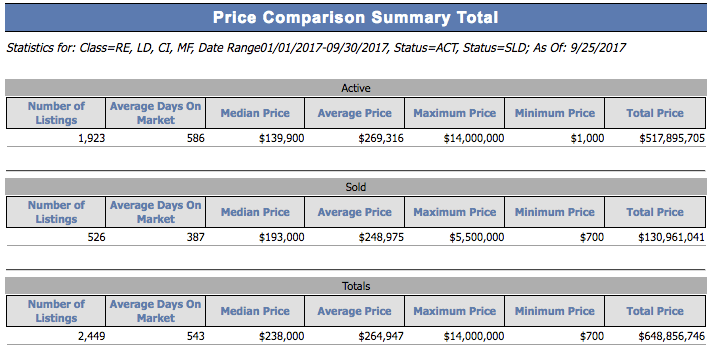Click Median Price header in Sold section
This screenshot has height=363, width=712.
click(255, 212)
